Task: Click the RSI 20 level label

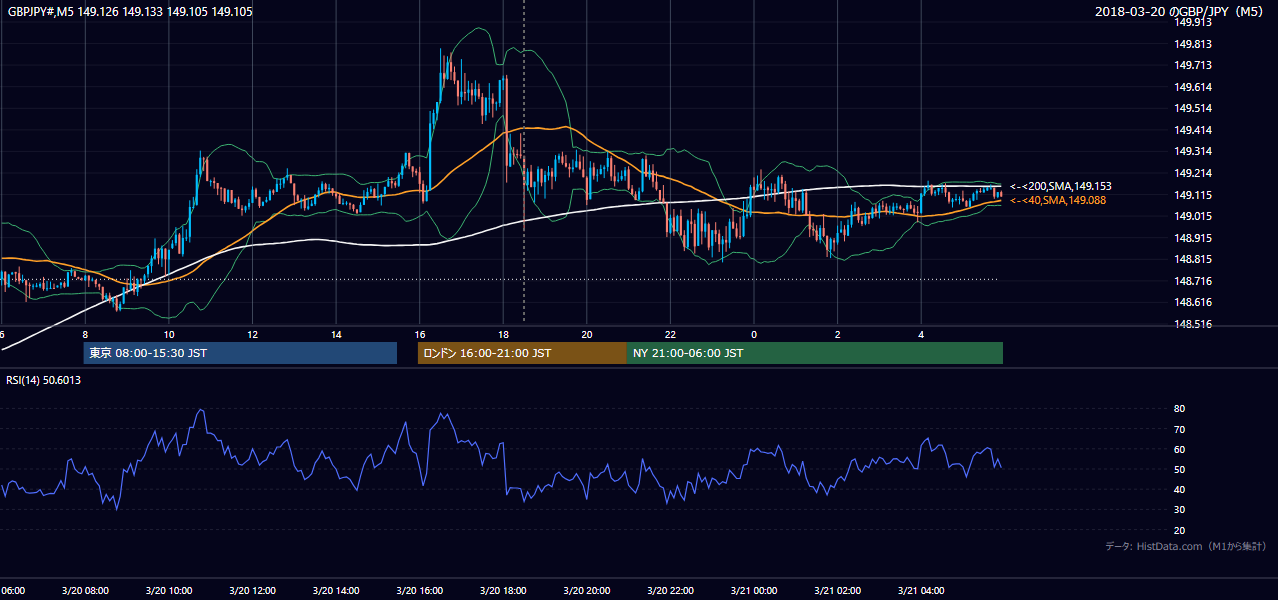Action: 1179,530
